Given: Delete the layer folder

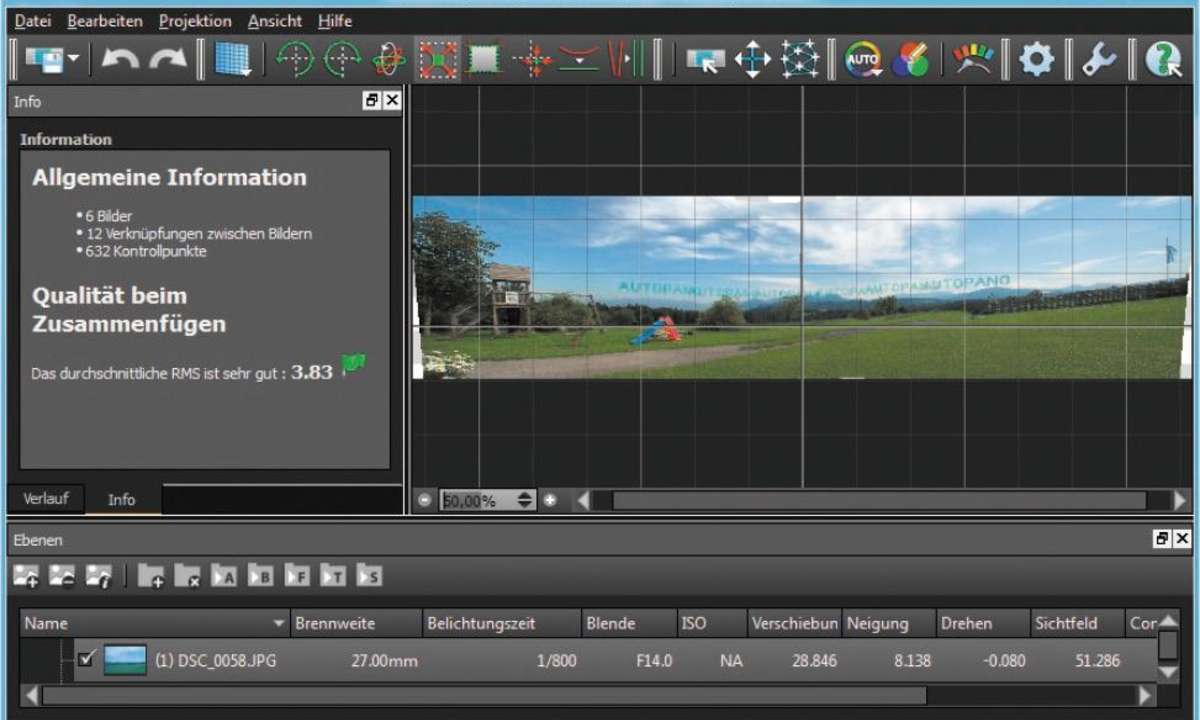Looking at the screenshot, I should [188, 575].
